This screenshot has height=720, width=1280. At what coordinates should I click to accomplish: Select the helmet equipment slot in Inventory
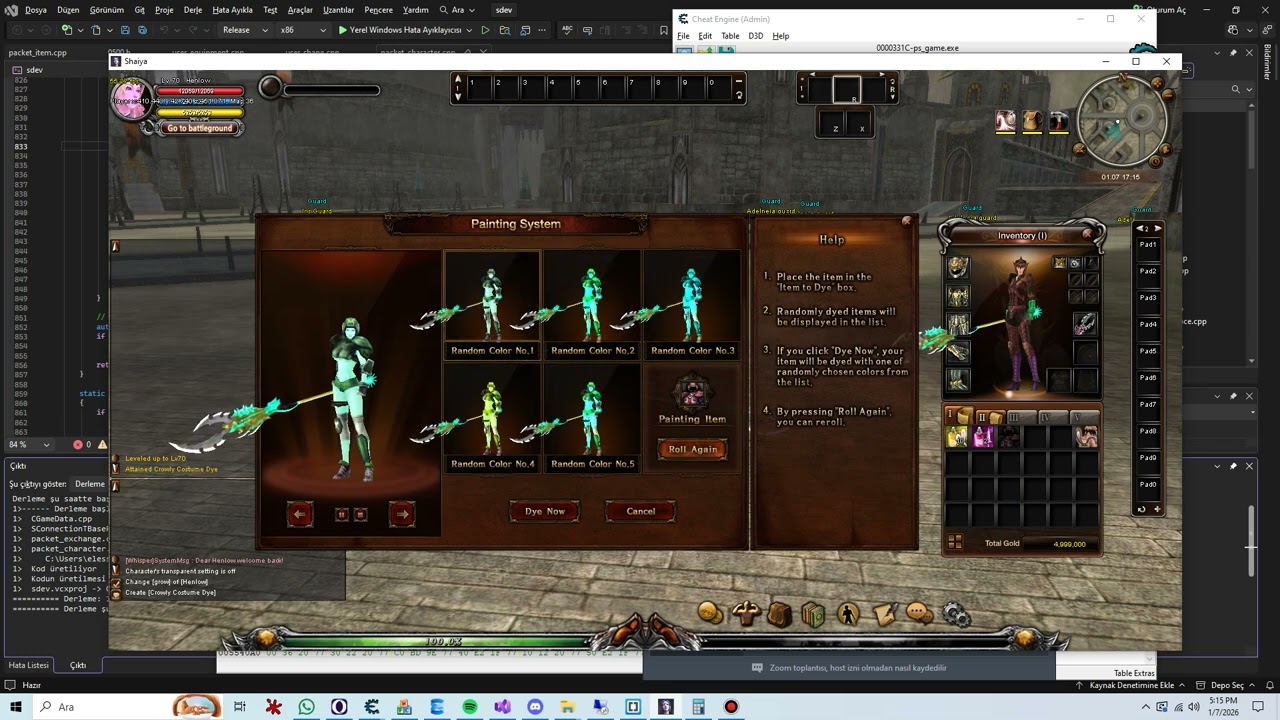coord(958,267)
